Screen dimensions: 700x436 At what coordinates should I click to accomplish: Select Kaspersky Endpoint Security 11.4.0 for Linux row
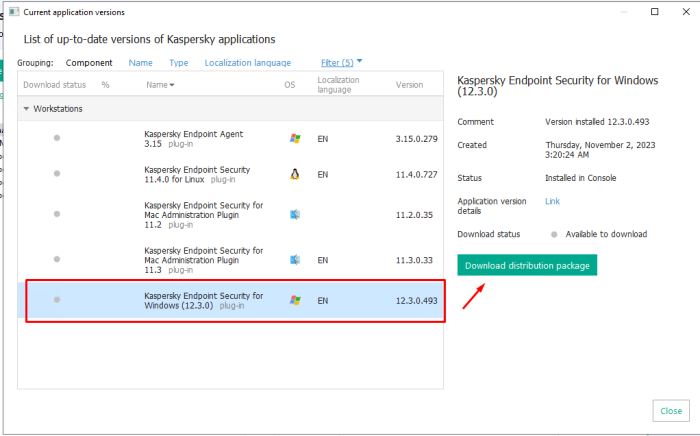(200, 174)
